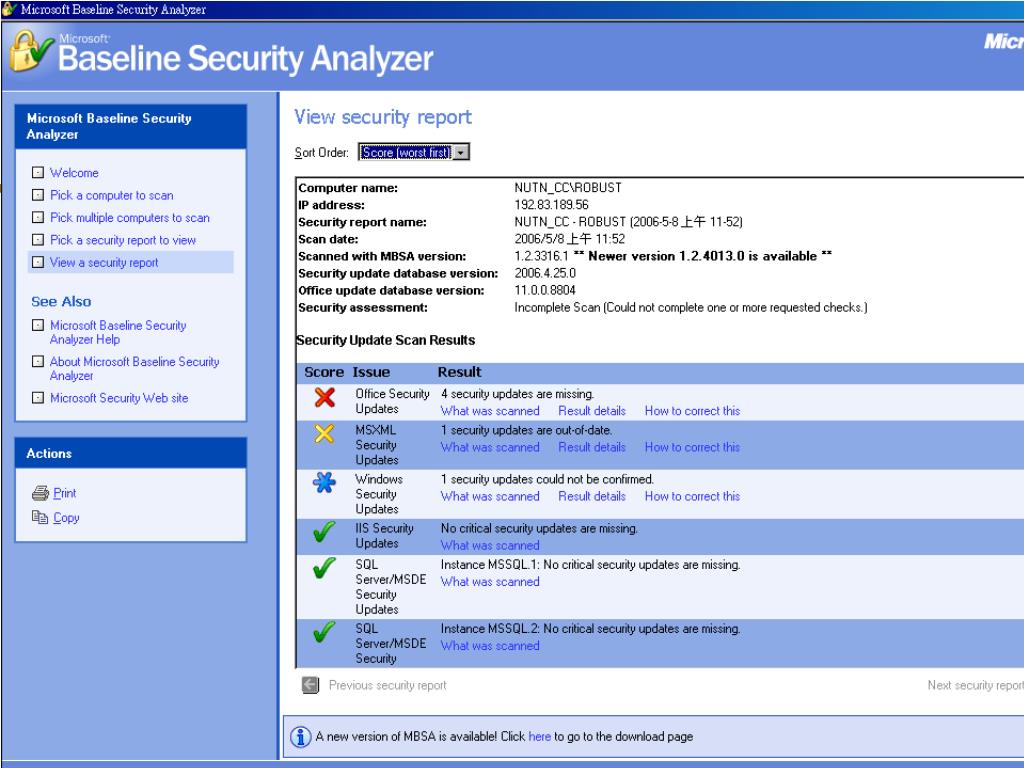
Task: Click the bullet icon beside Pick multiple computers to scan
Action: point(38,217)
